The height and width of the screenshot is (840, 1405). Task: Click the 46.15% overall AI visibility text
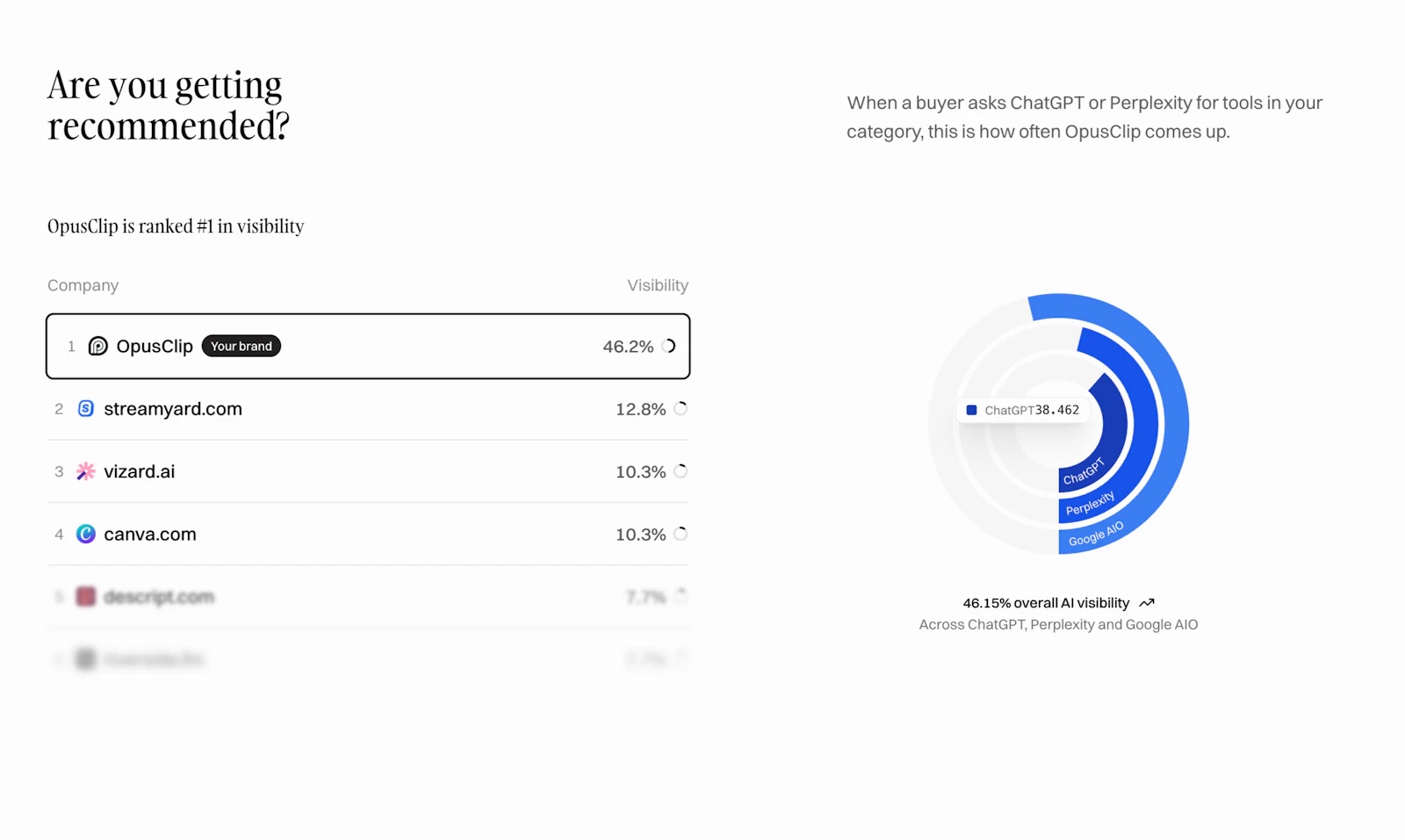(x=1046, y=603)
